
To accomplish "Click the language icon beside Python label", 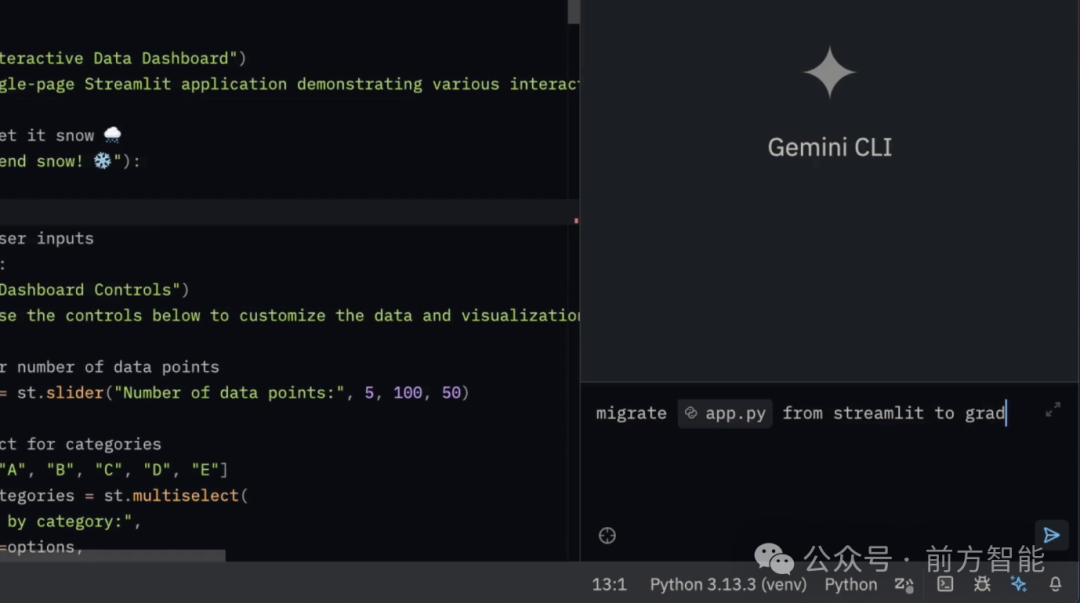I will (x=904, y=585).
